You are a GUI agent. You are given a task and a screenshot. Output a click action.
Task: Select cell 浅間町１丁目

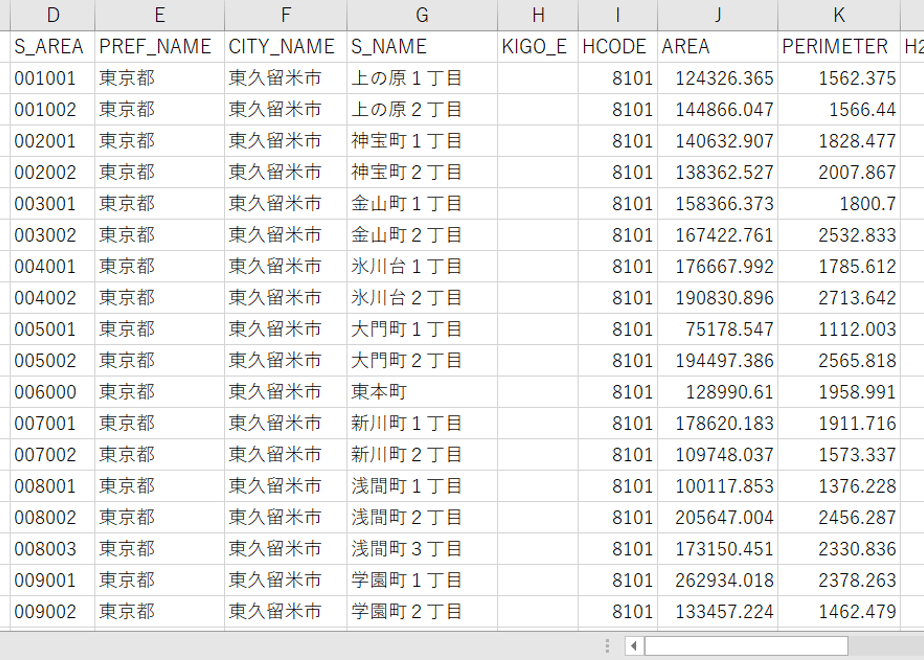pyautogui.click(x=422, y=486)
